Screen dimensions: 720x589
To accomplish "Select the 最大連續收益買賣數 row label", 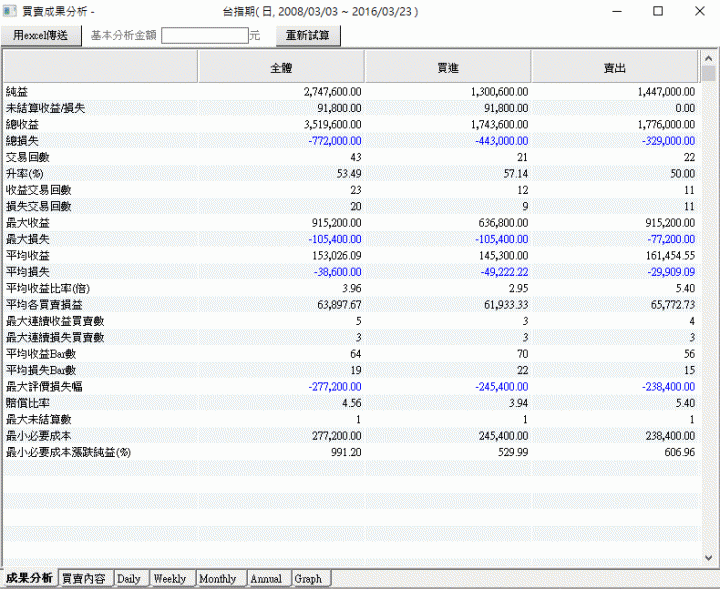I will point(55,321).
